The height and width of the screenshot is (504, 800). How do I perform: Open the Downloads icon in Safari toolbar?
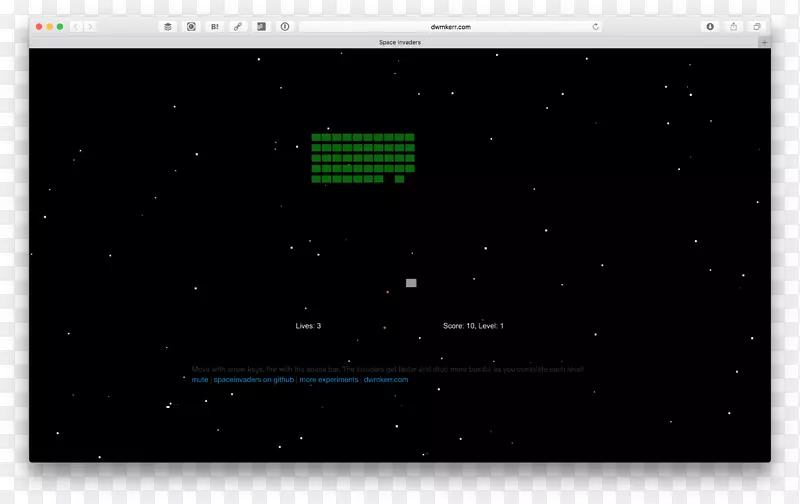[x=710, y=27]
